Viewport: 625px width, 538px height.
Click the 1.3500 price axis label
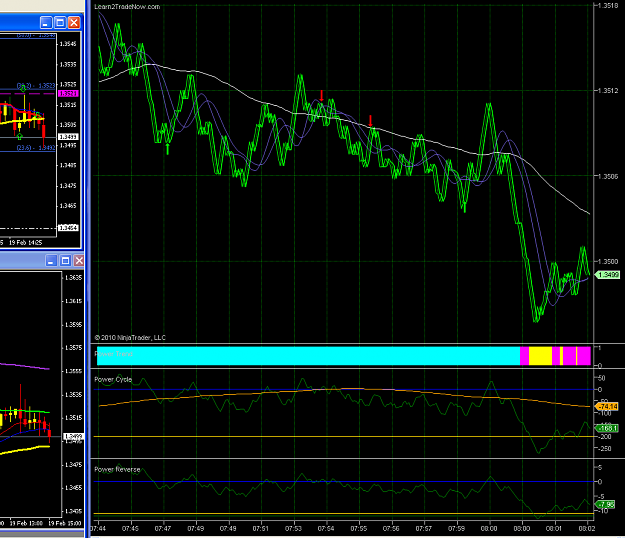[609, 261]
